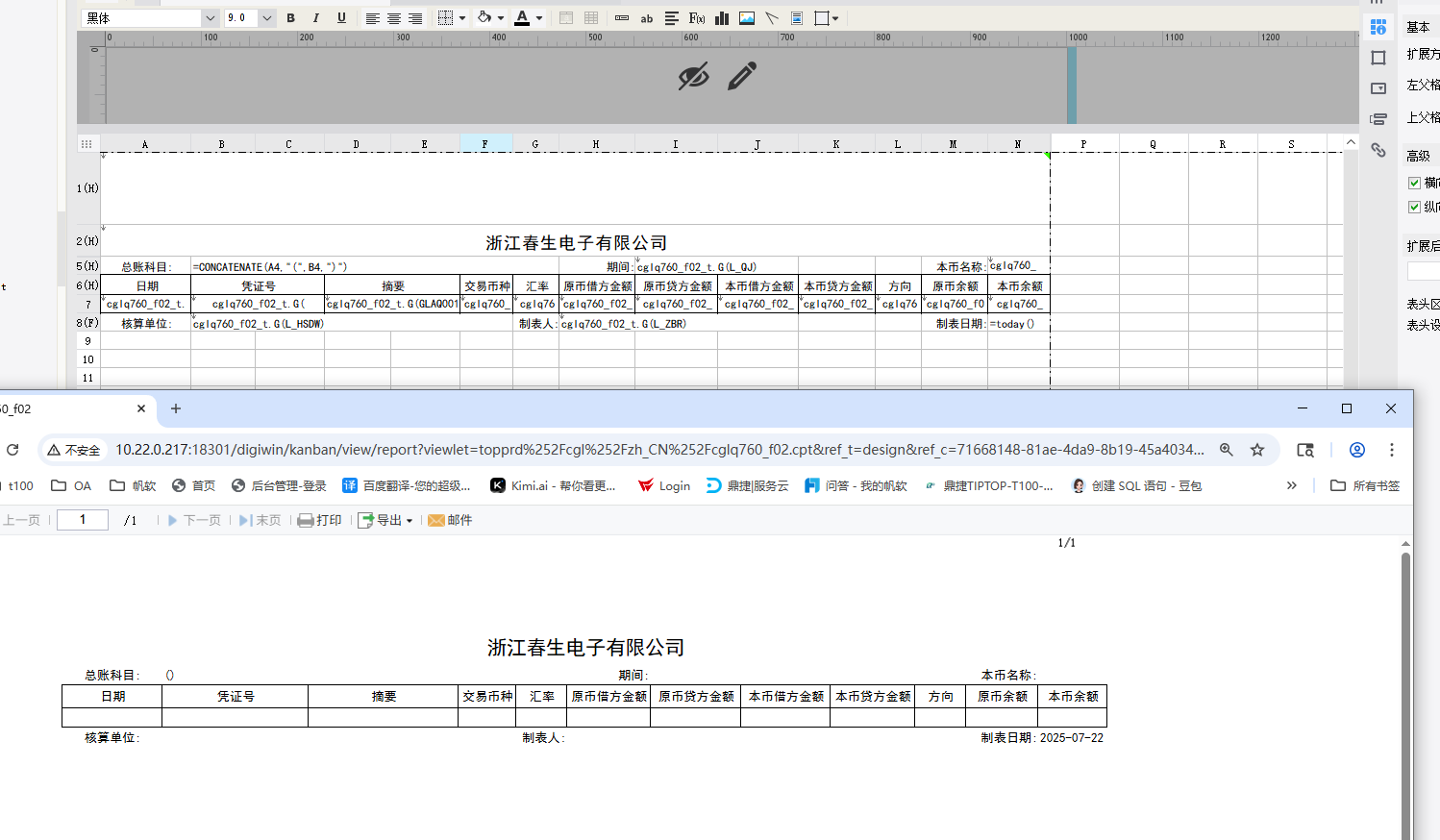Toggle the 纵向 expandable checkbox
The width and height of the screenshot is (1440, 840).
[x=1414, y=207]
